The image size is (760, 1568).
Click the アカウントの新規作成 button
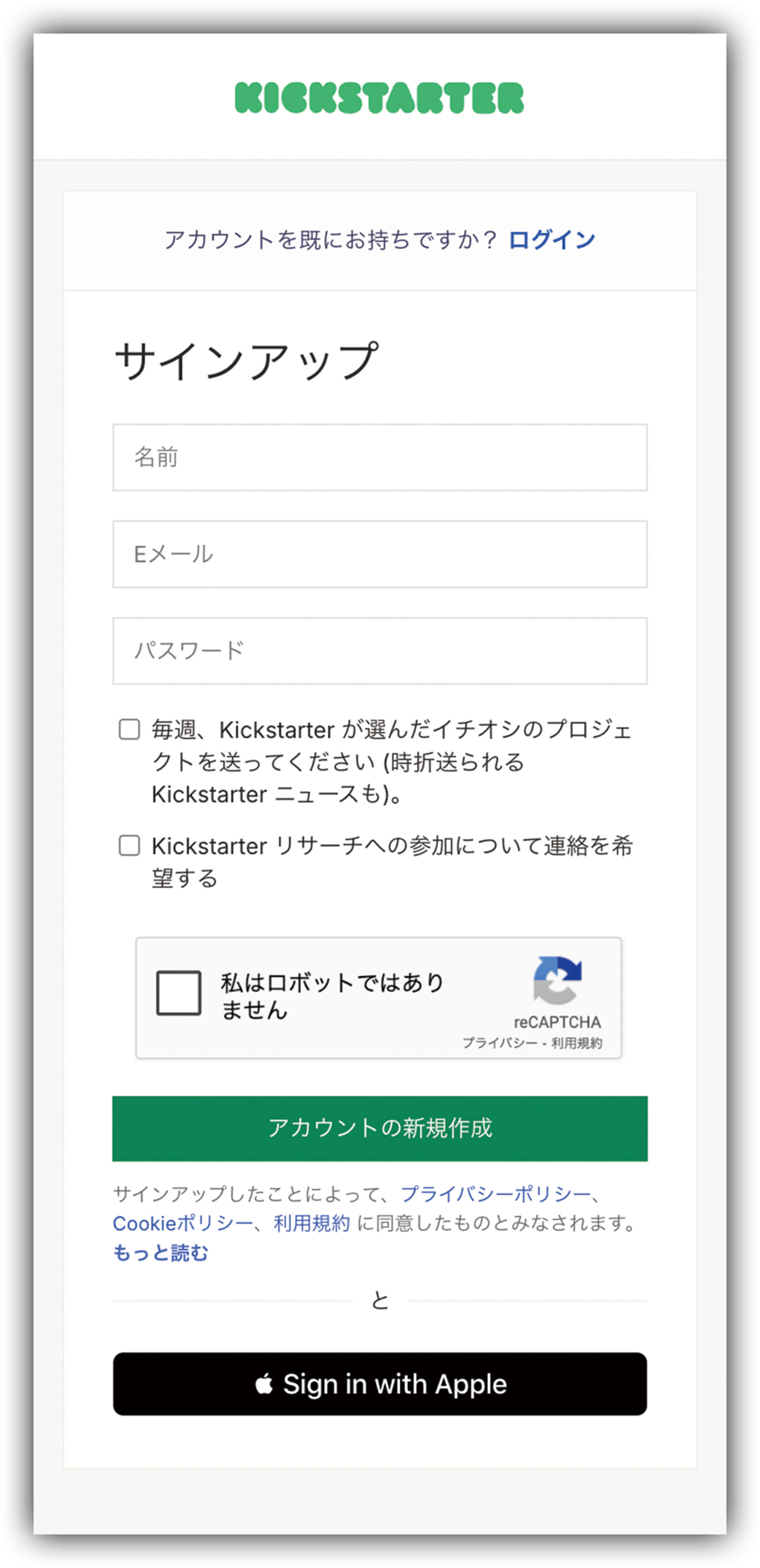[x=380, y=1128]
